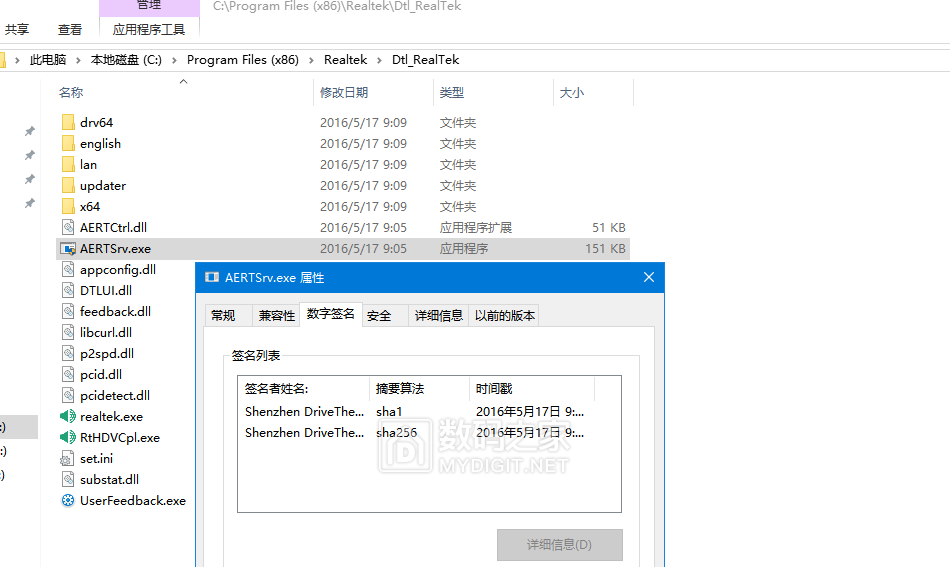The width and height of the screenshot is (950, 567).
Task: Select the UserFeedback.exe icon
Action: tap(68, 500)
